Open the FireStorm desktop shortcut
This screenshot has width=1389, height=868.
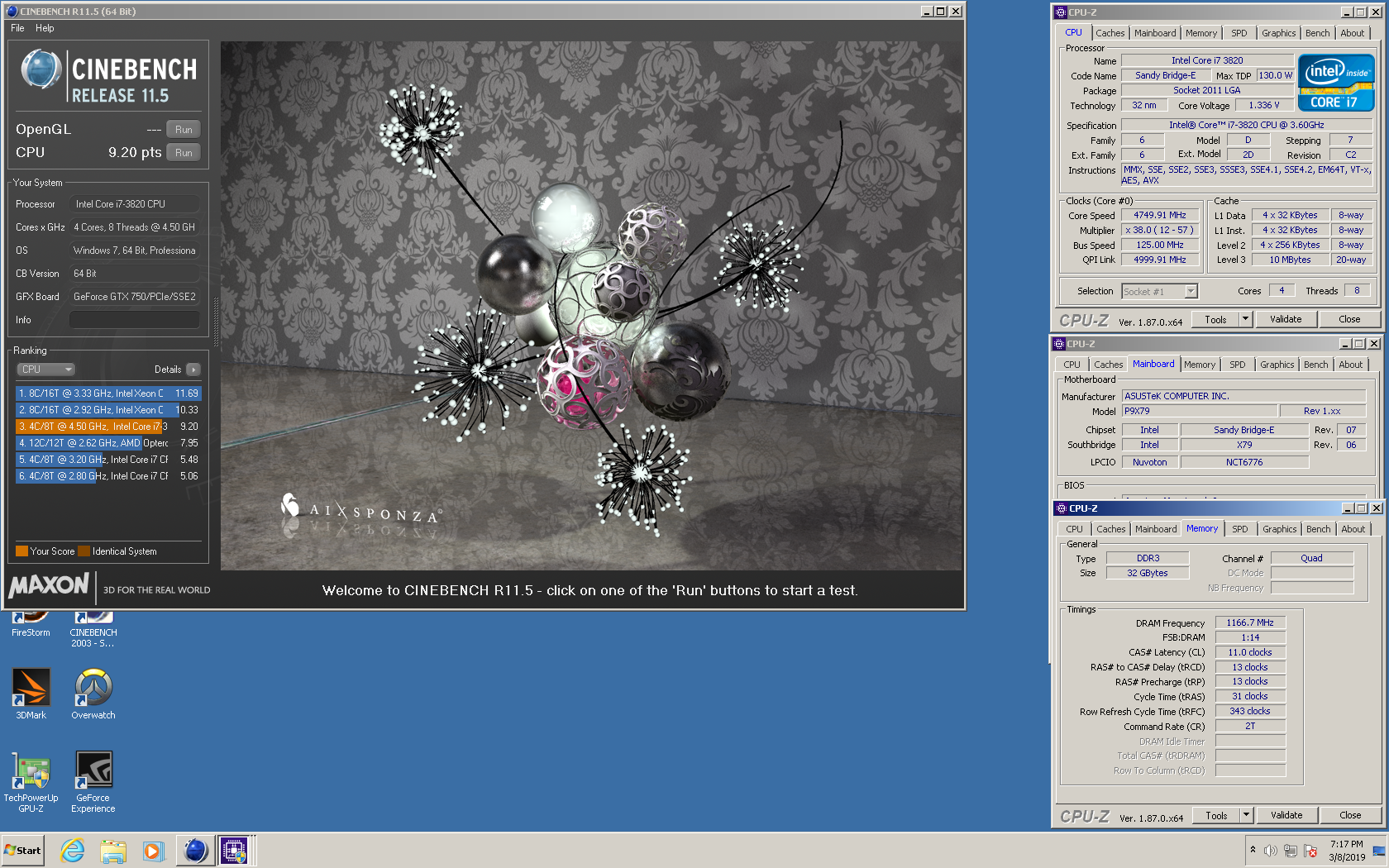(31, 625)
